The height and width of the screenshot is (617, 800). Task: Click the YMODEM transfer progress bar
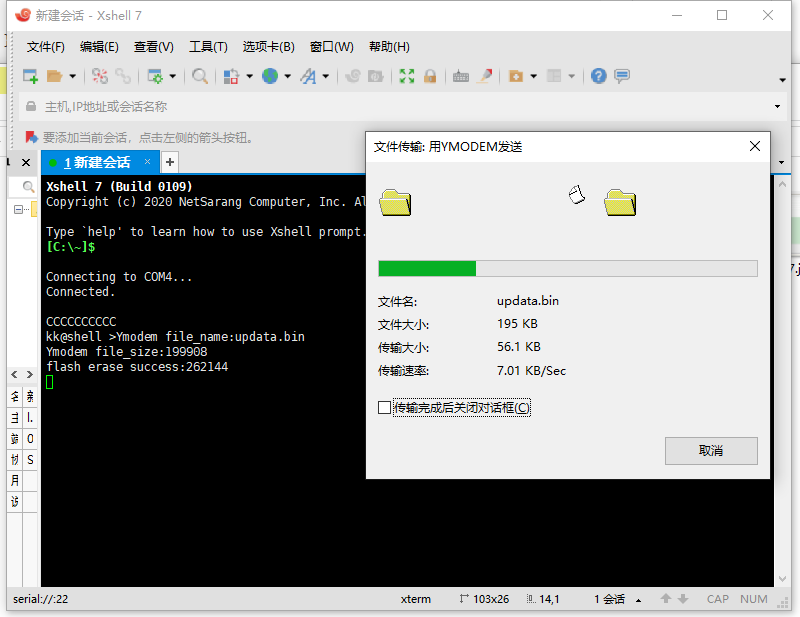tap(567, 268)
